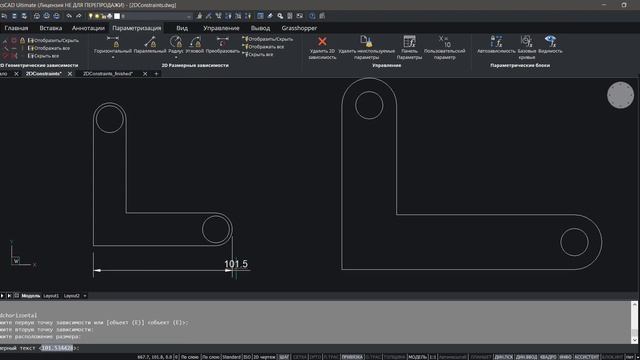This screenshot has height=360, width=640.
Task: Click the light bulb layer icon
Action: 91,16
